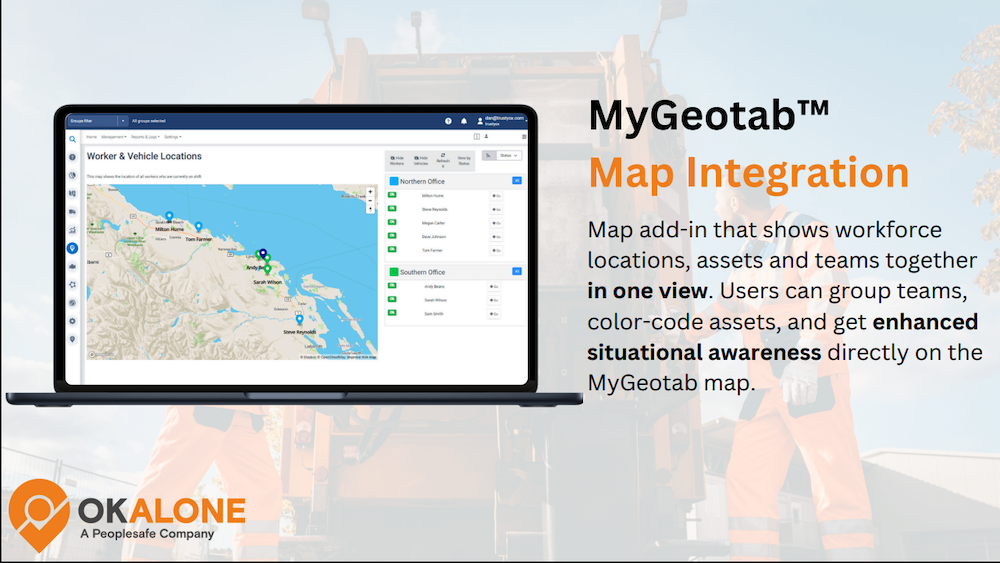
Task: Click the Steve Reynolds map pin
Action: pos(299,319)
